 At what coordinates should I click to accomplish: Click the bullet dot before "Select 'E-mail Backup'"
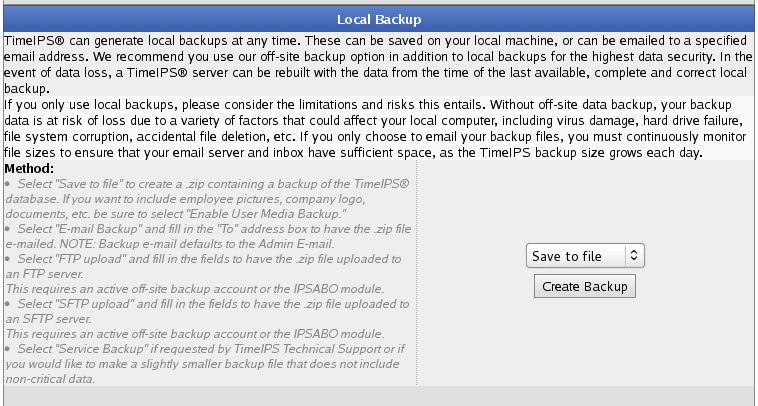click(x=7, y=229)
